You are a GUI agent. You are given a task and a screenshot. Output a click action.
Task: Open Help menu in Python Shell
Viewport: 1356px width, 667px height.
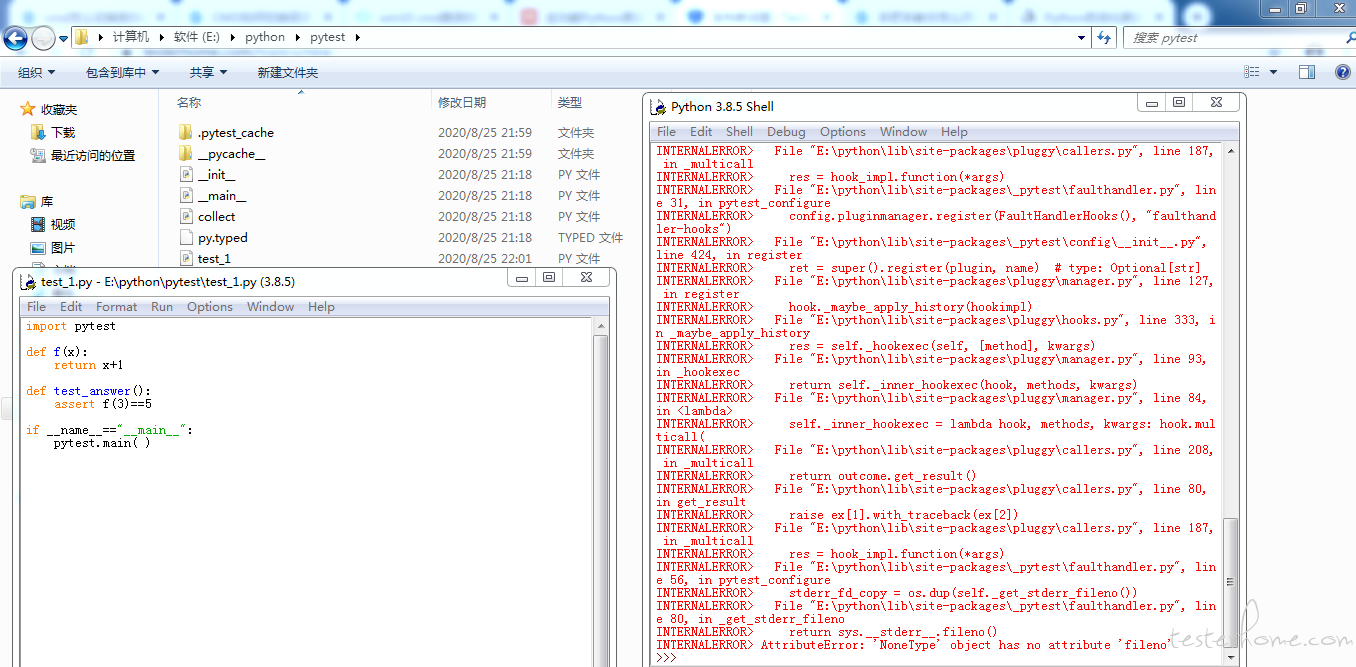[954, 131]
